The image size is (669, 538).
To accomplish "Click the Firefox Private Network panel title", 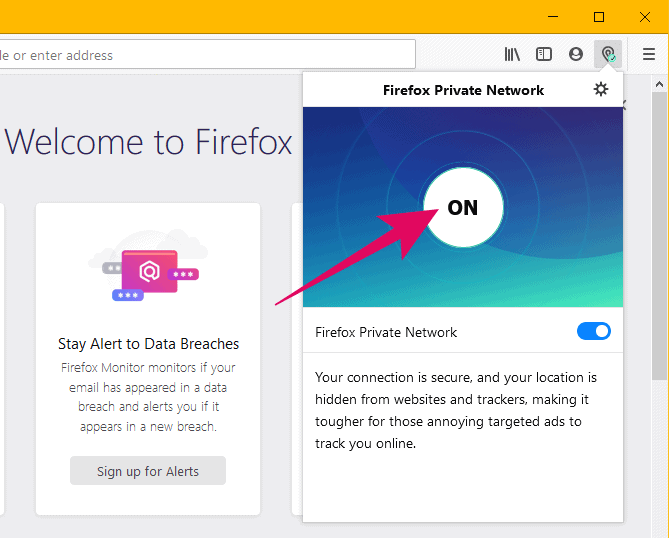I will (x=463, y=90).
